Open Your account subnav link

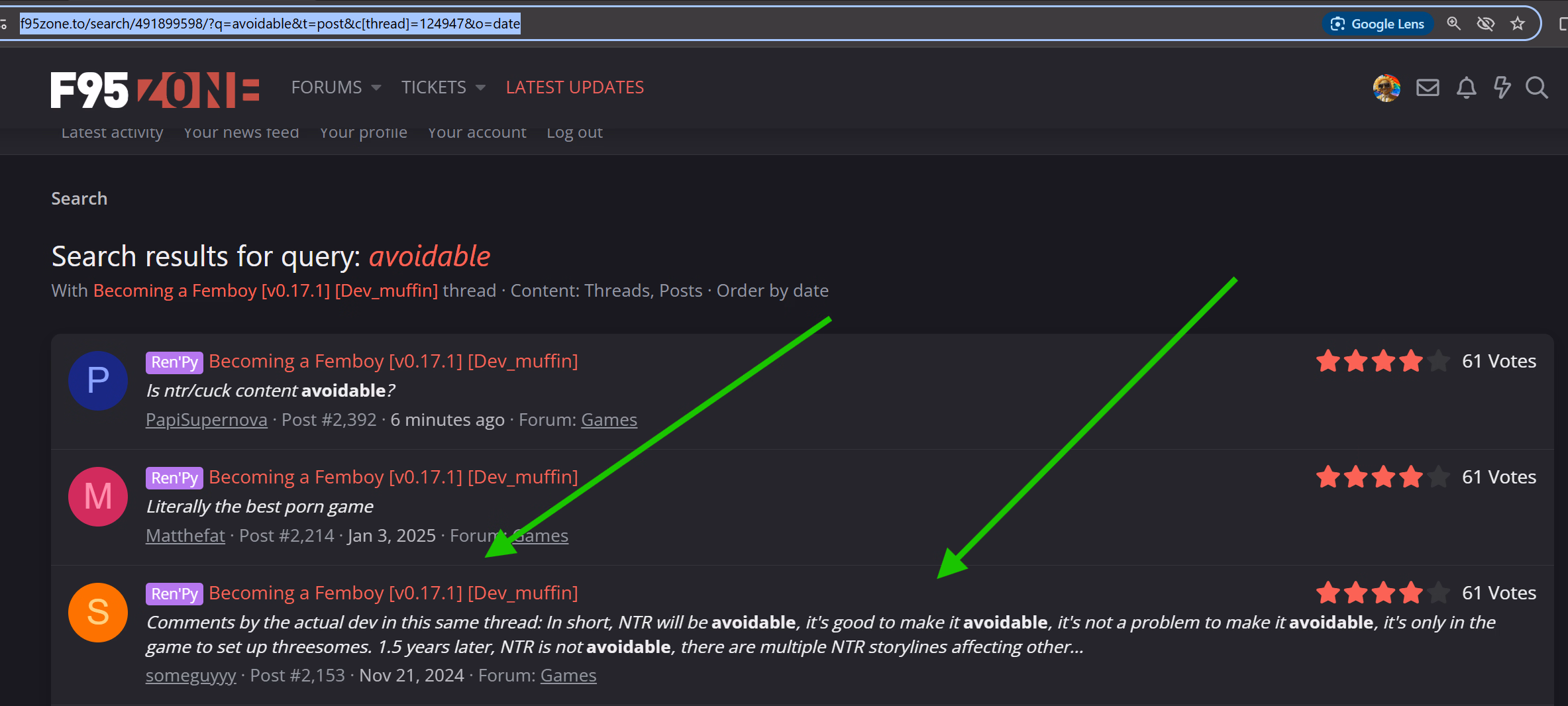[477, 132]
